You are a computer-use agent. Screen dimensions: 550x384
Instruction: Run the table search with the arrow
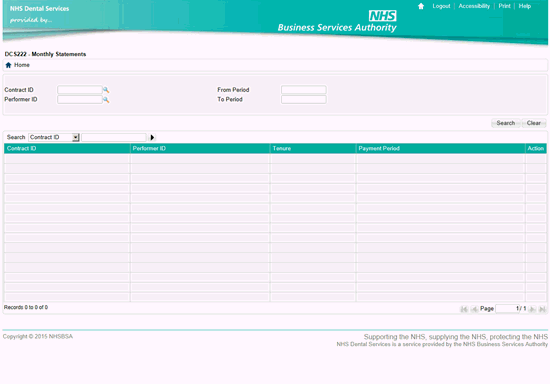click(x=152, y=137)
